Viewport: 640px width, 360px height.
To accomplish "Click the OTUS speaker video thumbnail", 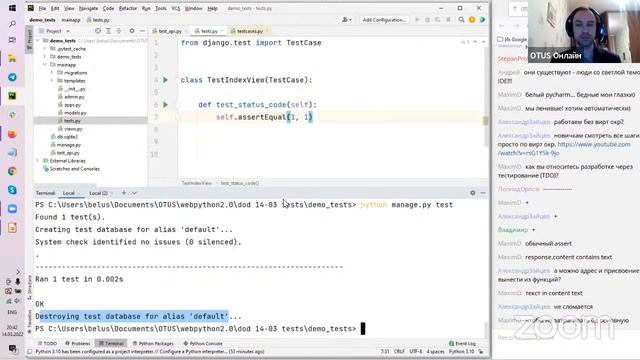I will tap(584, 31).
